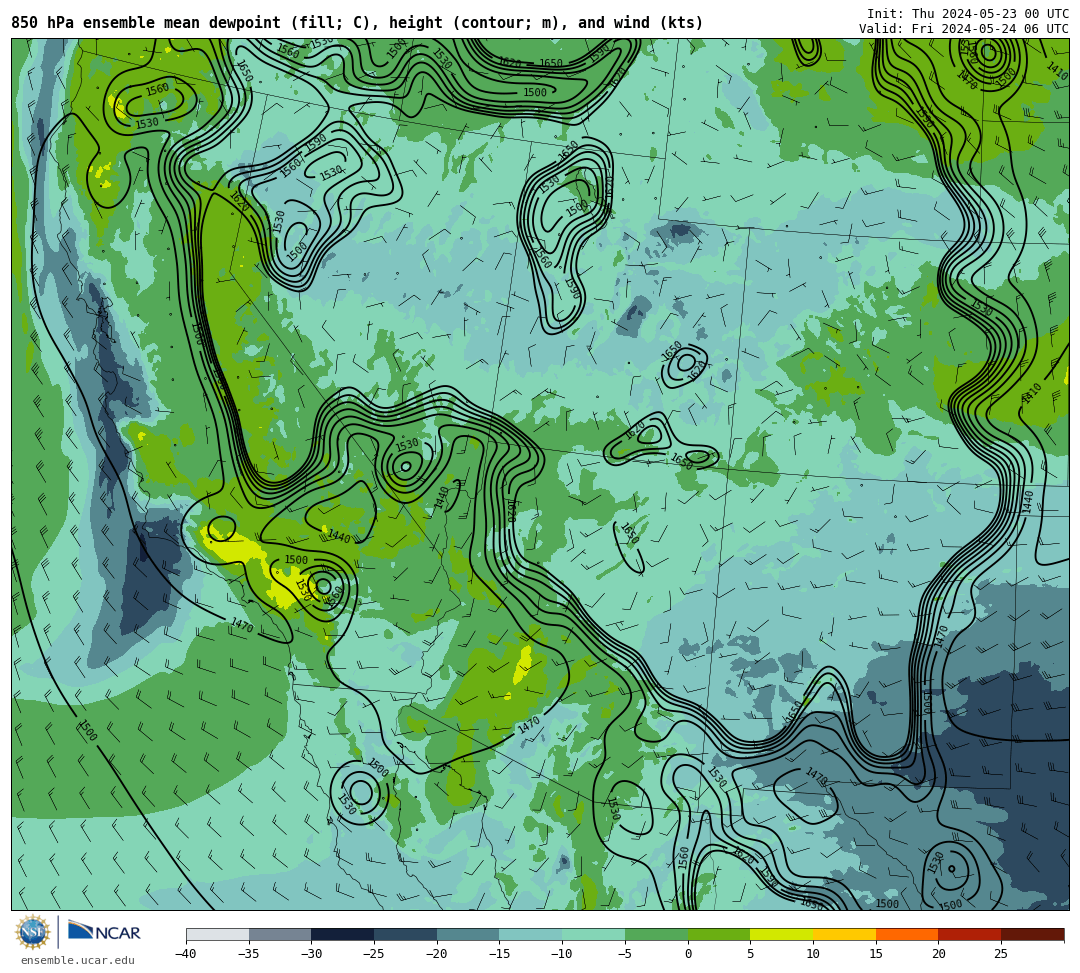The height and width of the screenshot is (973, 1080).
Task: Pick the light teal -15 to -10 colorbar segment
Action: tap(531, 934)
